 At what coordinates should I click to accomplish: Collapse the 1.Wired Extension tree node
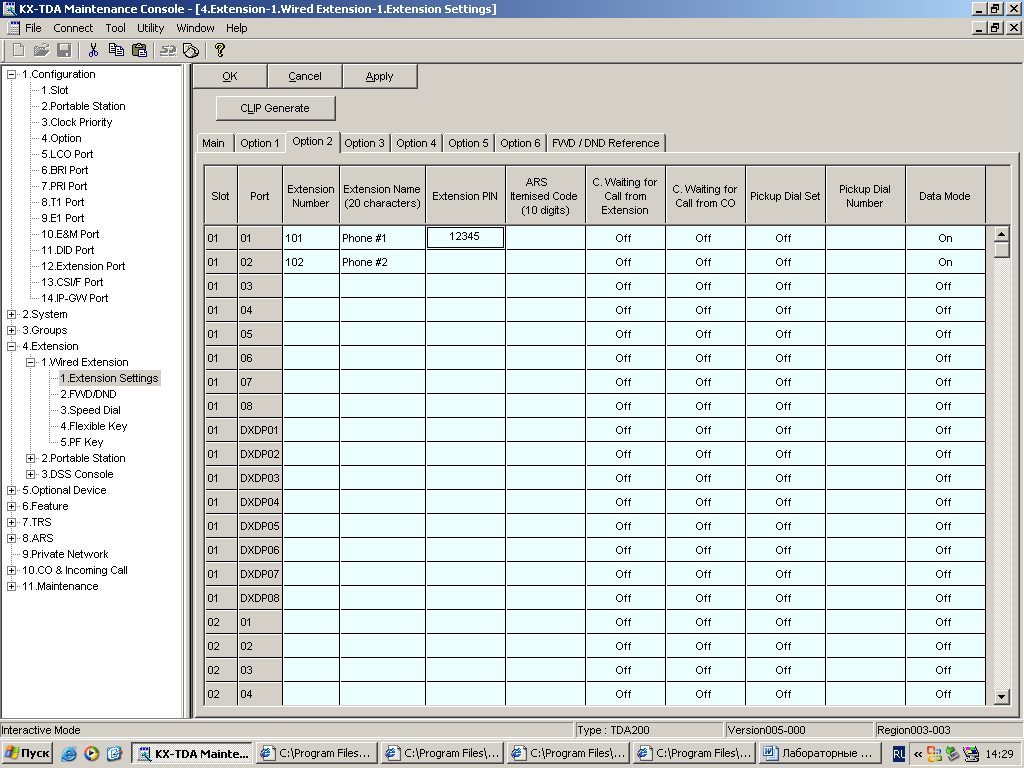[x=30, y=362]
